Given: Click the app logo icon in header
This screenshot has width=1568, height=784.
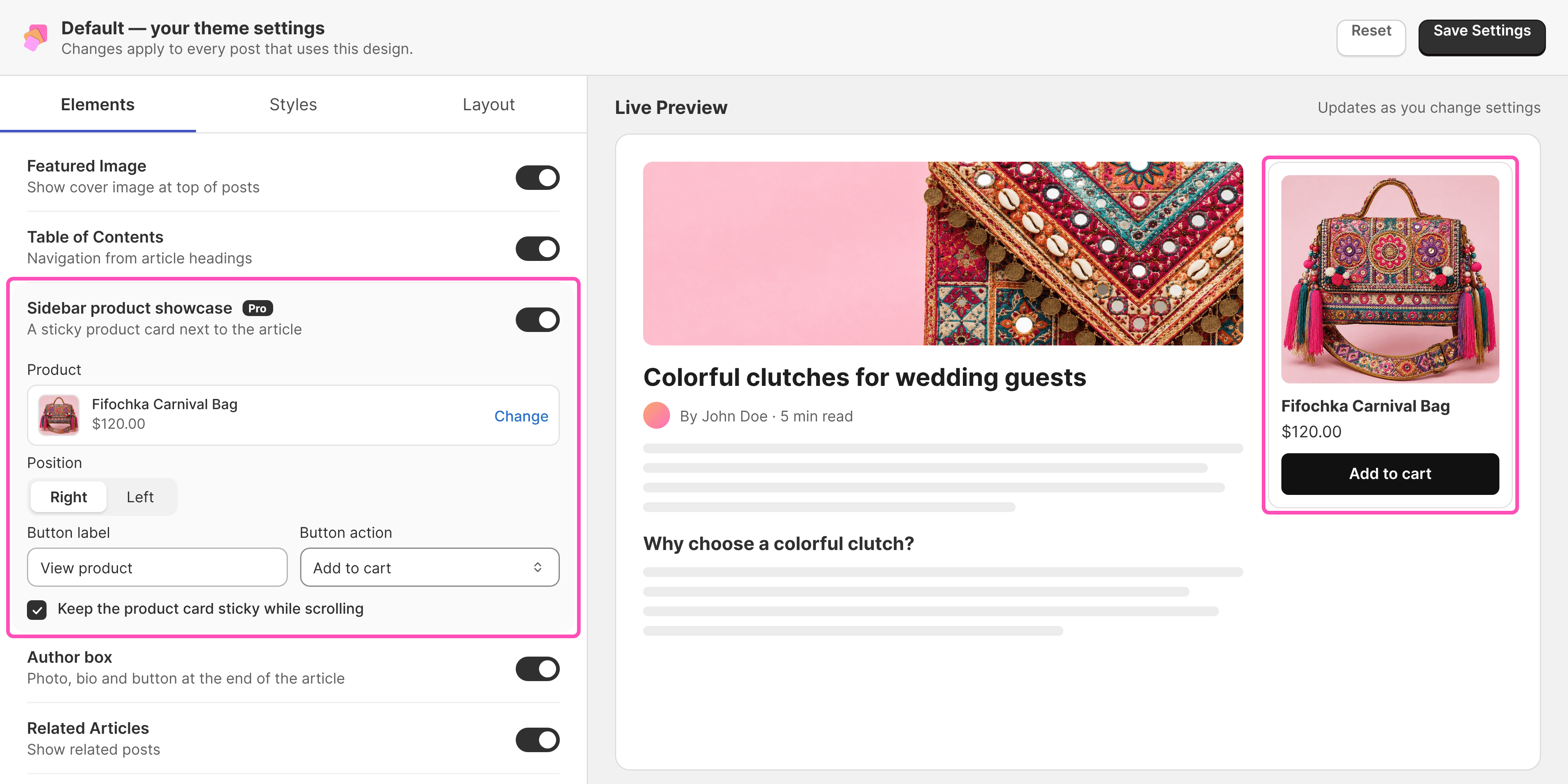Looking at the screenshot, I should [x=35, y=38].
